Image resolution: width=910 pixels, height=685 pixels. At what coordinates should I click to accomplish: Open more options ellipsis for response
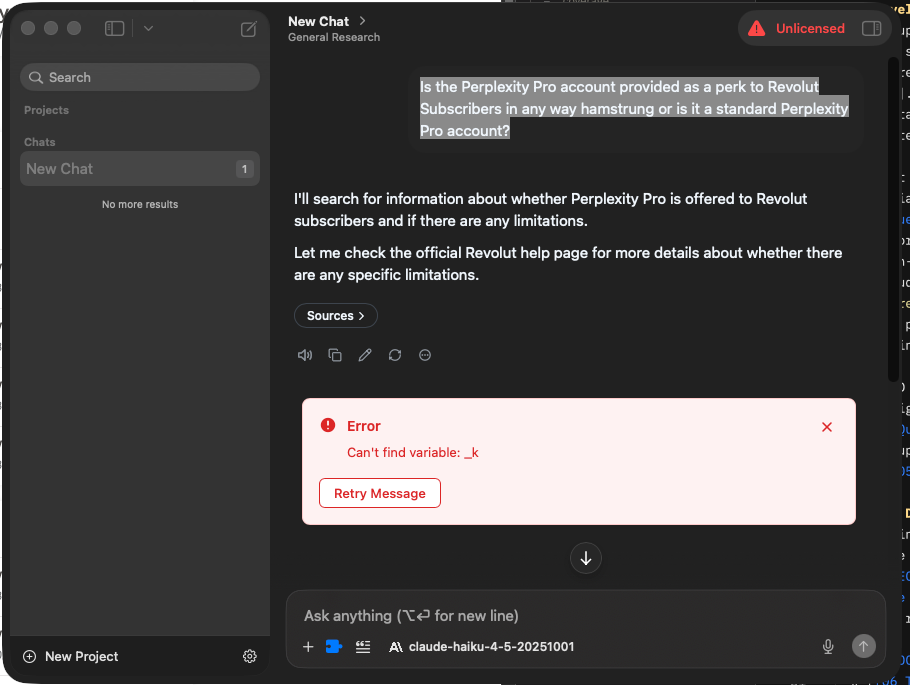pos(425,355)
